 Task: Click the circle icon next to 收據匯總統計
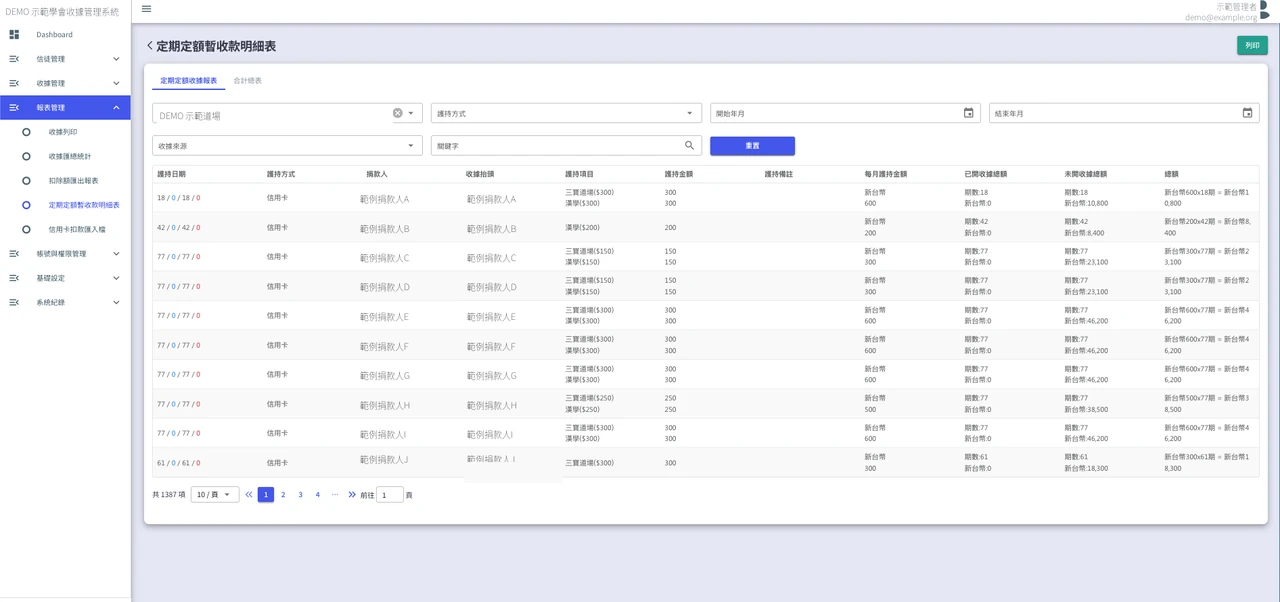click(26, 156)
